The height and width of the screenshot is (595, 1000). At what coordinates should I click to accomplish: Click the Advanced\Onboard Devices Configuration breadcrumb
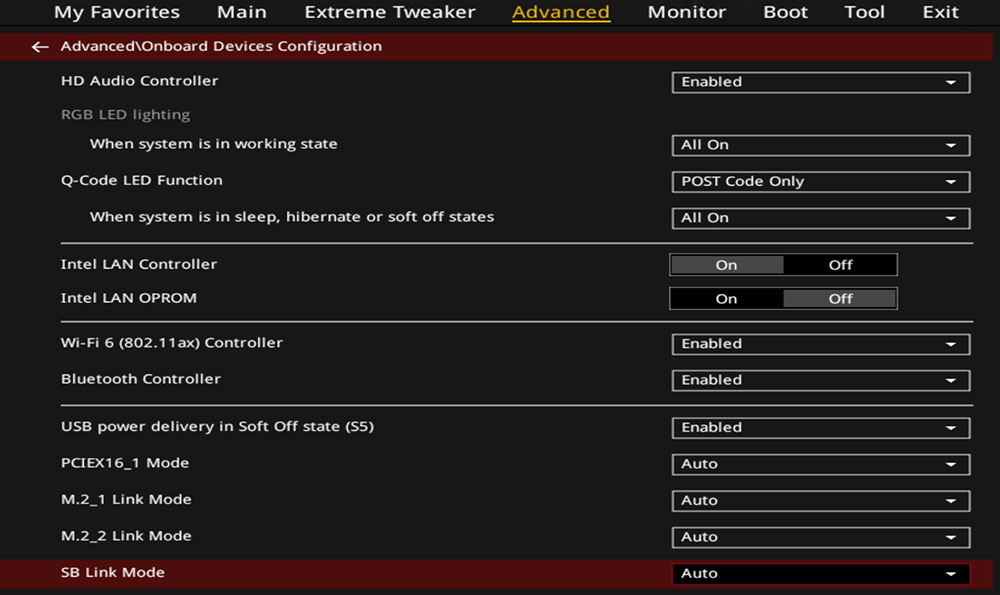click(221, 47)
